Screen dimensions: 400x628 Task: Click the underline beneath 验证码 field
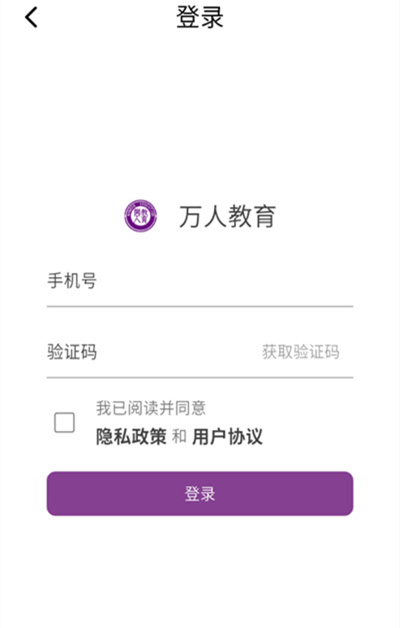coord(200,377)
